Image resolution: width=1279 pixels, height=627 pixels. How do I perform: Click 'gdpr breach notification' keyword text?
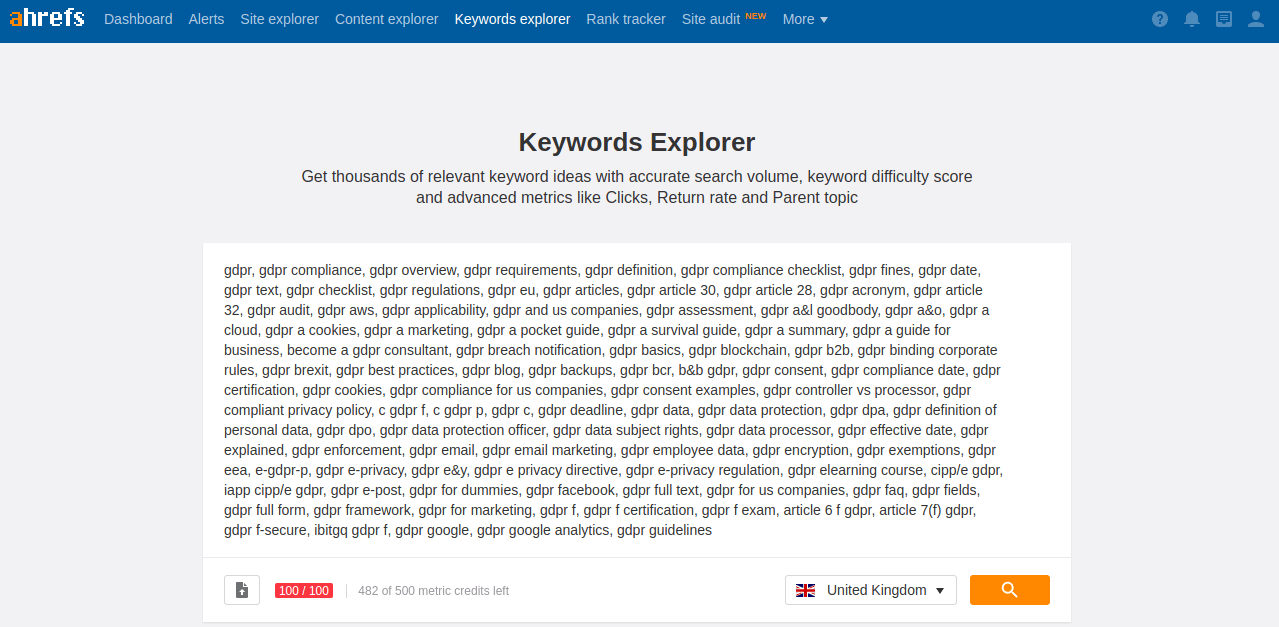tap(528, 350)
